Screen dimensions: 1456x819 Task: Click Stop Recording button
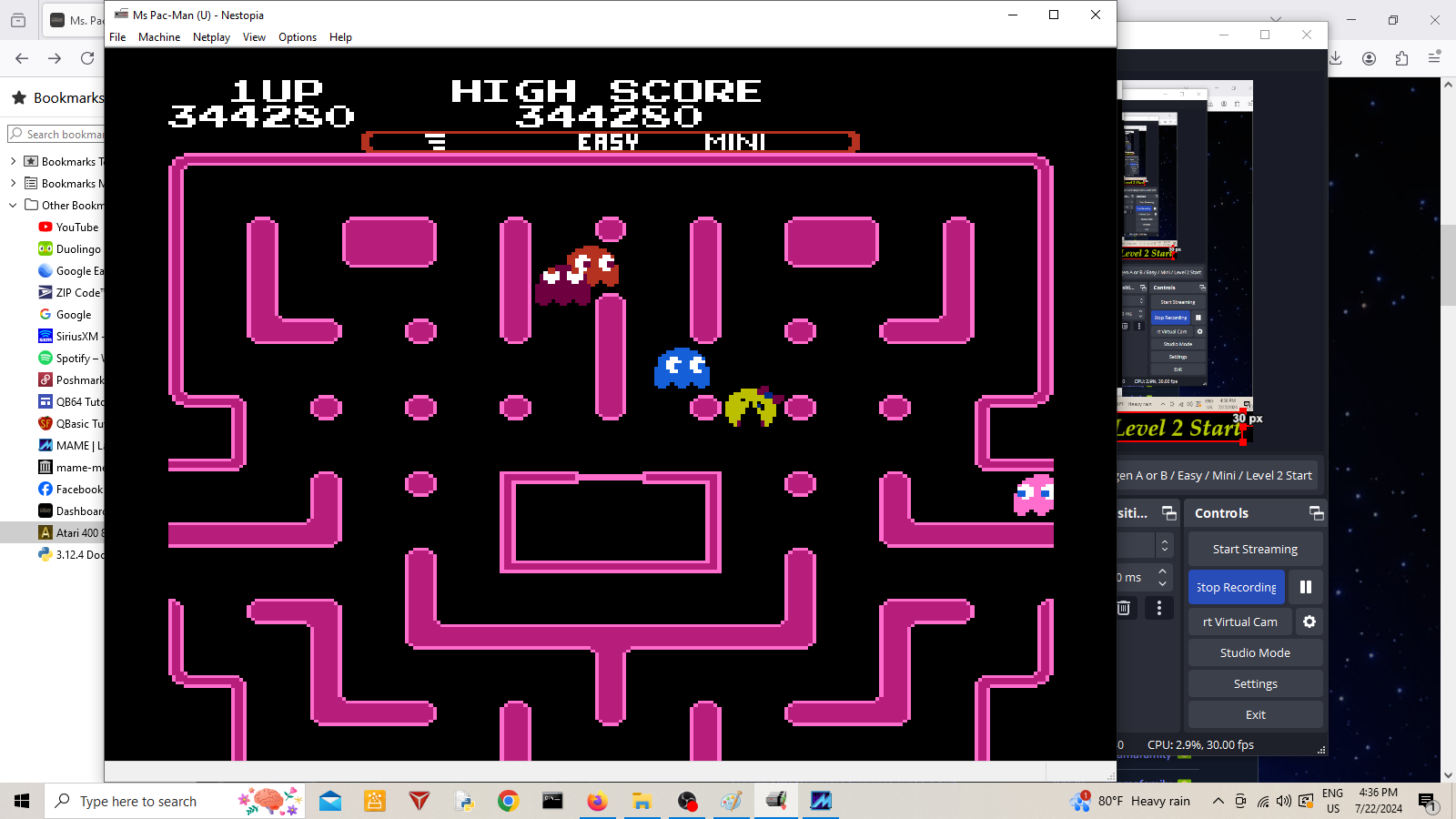(x=1236, y=587)
